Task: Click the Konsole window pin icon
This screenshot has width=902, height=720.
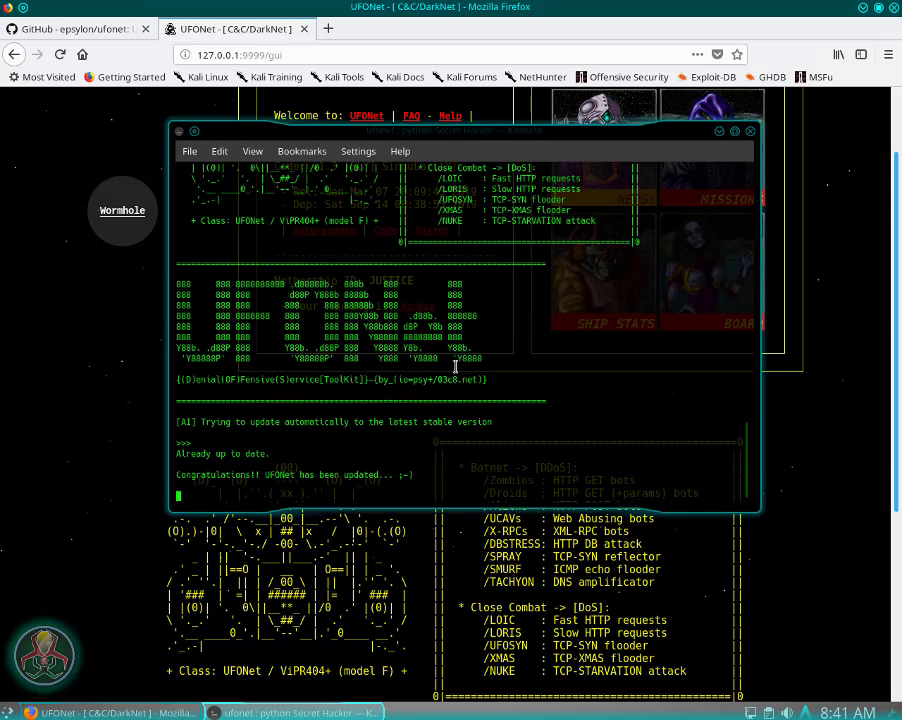Action: (194, 131)
